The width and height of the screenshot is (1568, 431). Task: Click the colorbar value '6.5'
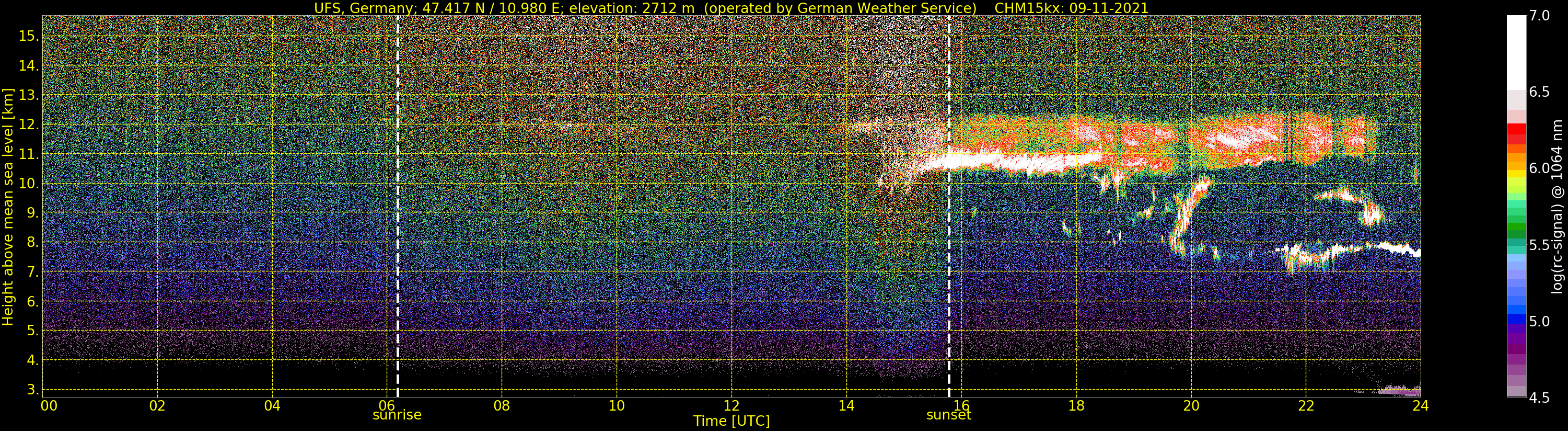pyautogui.click(x=1539, y=92)
